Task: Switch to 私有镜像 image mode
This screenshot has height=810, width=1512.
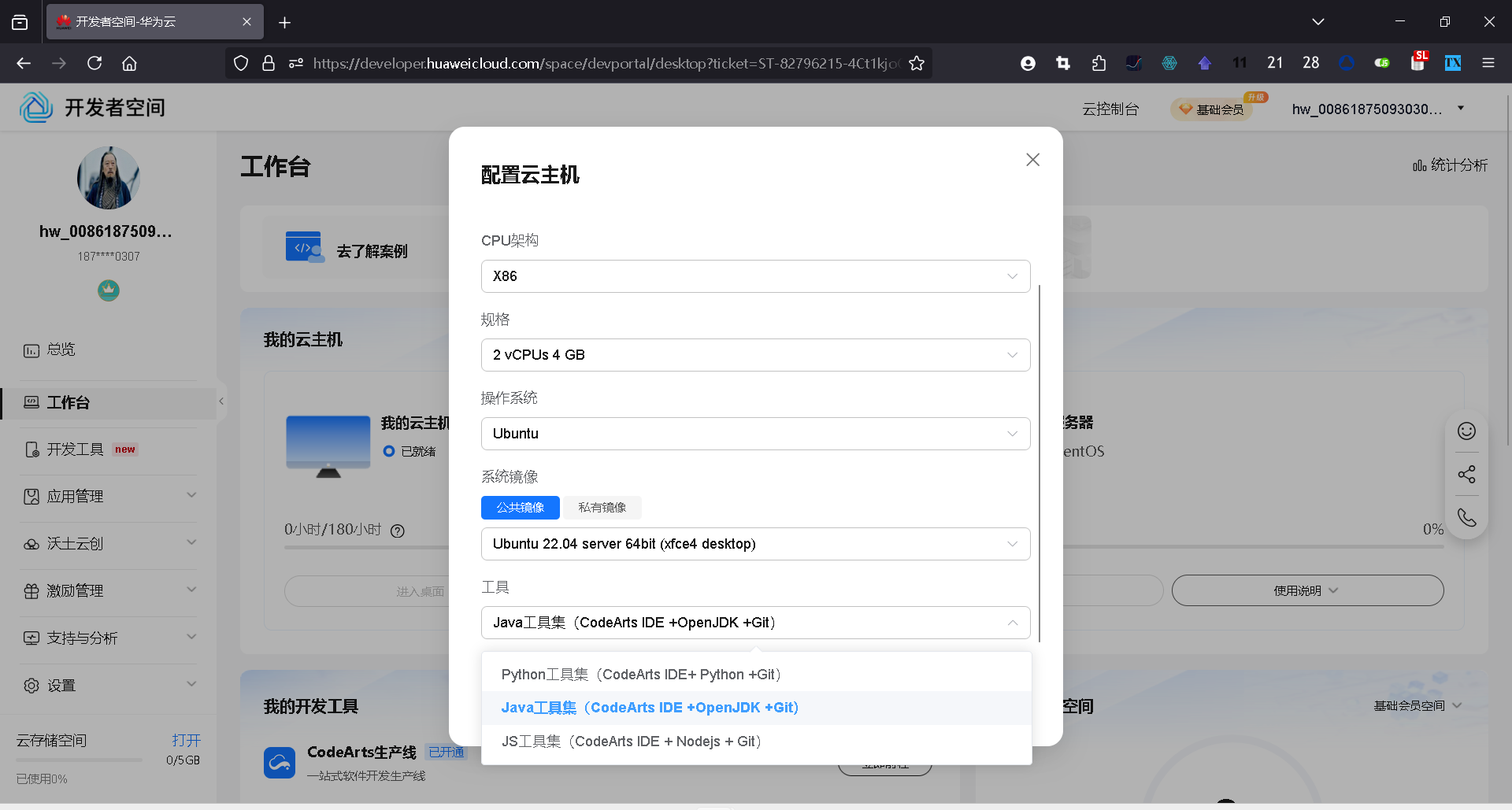Action: [x=602, y=507]
